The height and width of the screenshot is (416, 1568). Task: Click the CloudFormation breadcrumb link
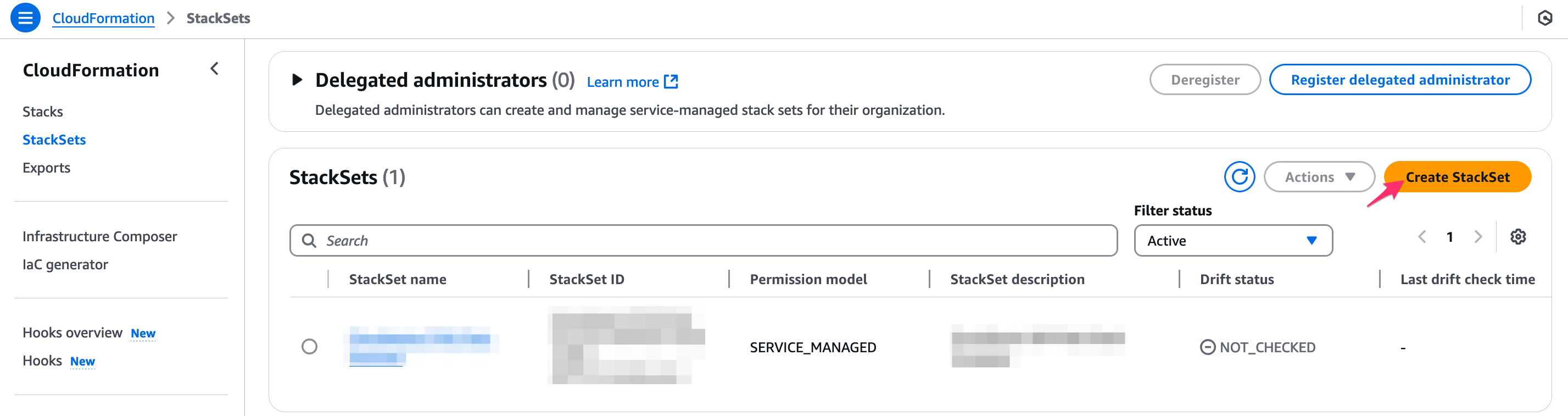pyautogui.click(x=103, y=18)
